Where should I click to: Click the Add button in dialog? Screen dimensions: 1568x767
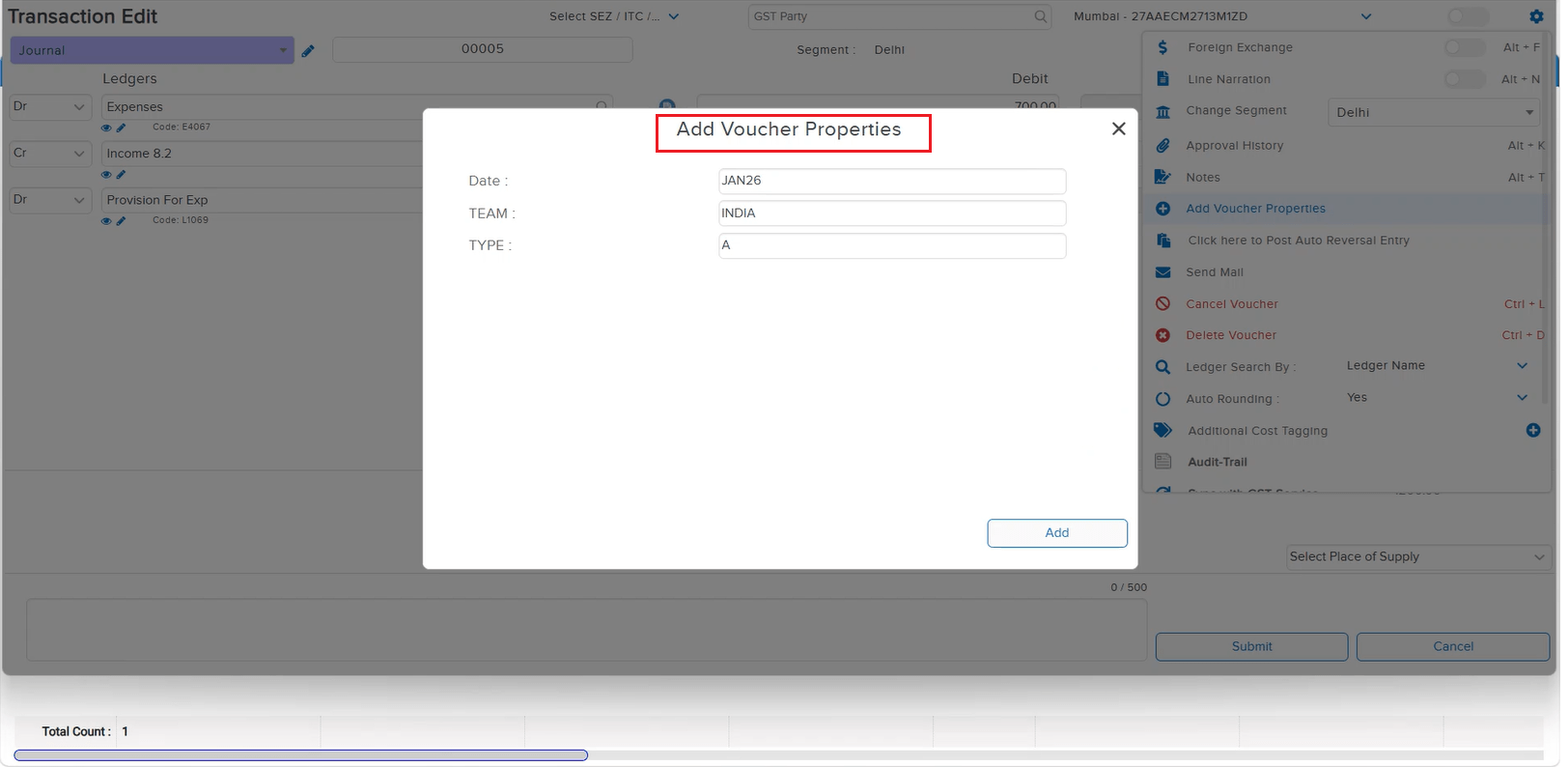pyautogui.click(x=1057, y=533)
